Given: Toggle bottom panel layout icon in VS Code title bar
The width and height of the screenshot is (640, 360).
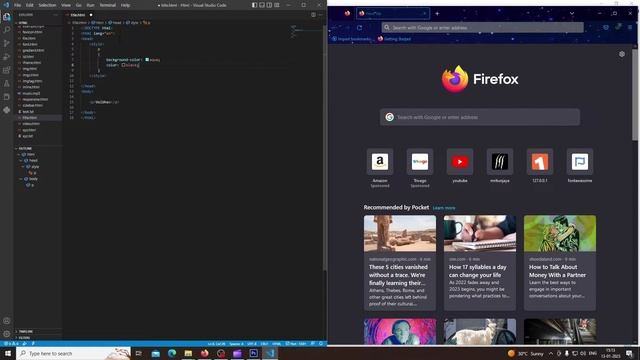Looking at the screenshot, I should 262,5.
